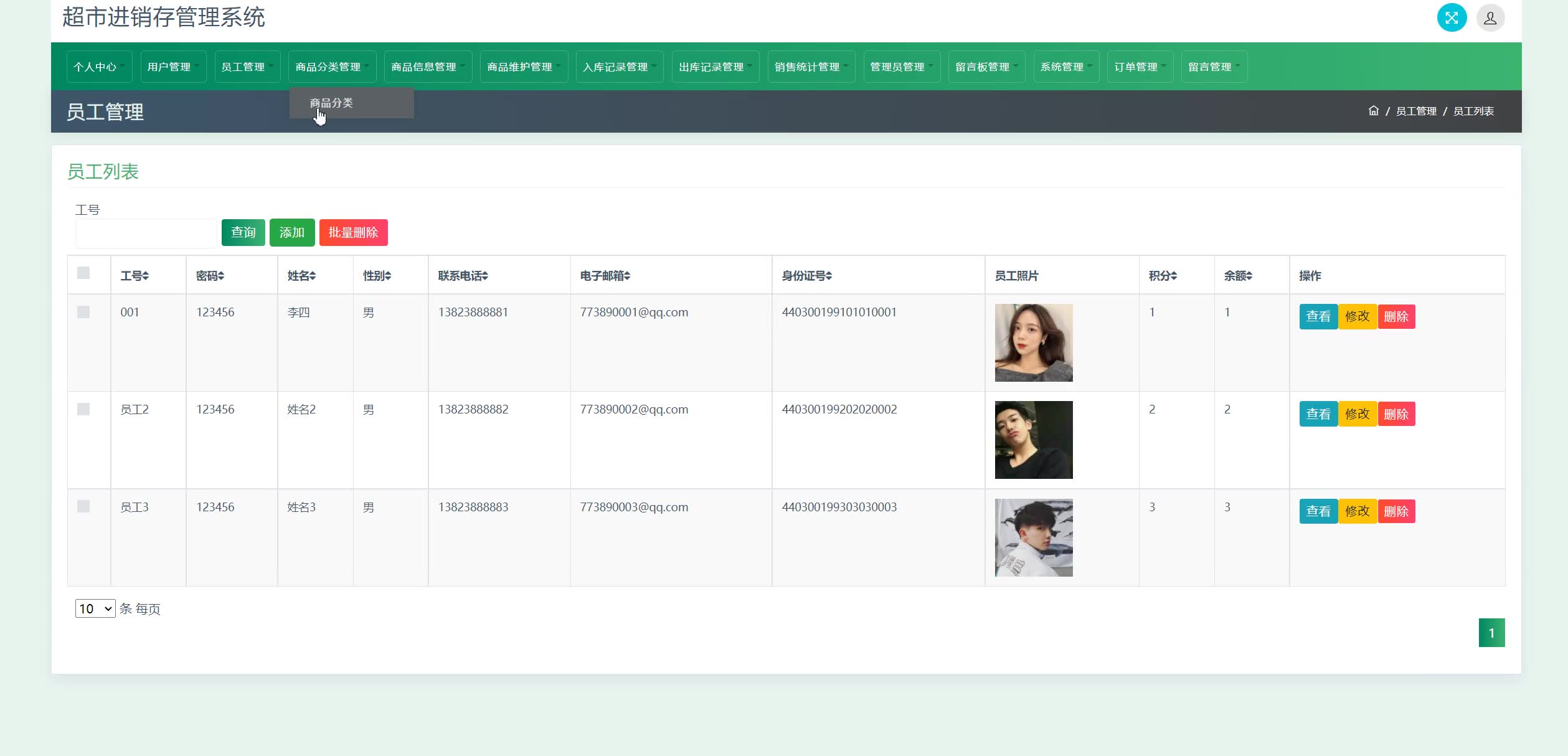Click the fullscreen toggle icon
Viewport: 1568px width, 756px height.
click(x=1452, y=17)
